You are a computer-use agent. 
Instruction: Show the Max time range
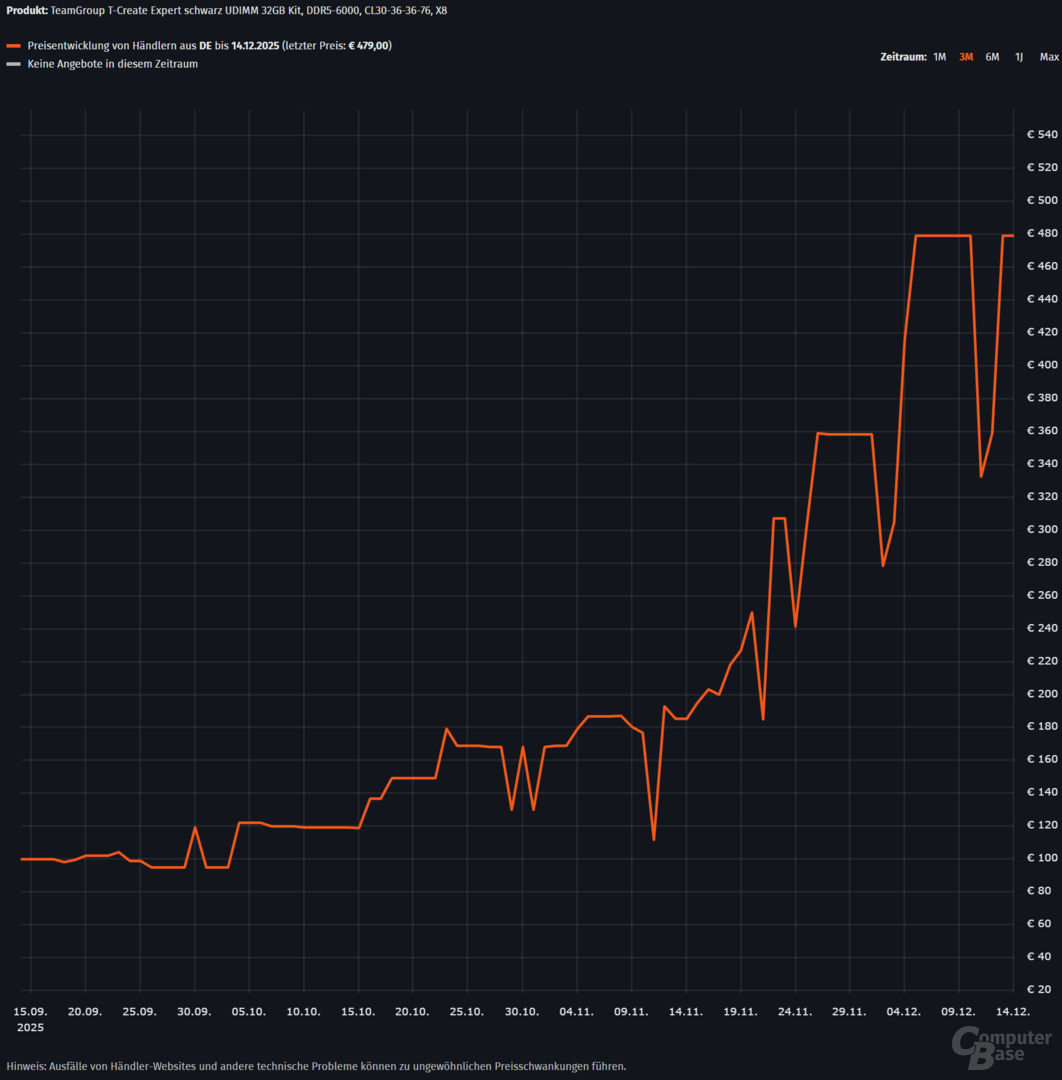click(x=1048, y=57)
